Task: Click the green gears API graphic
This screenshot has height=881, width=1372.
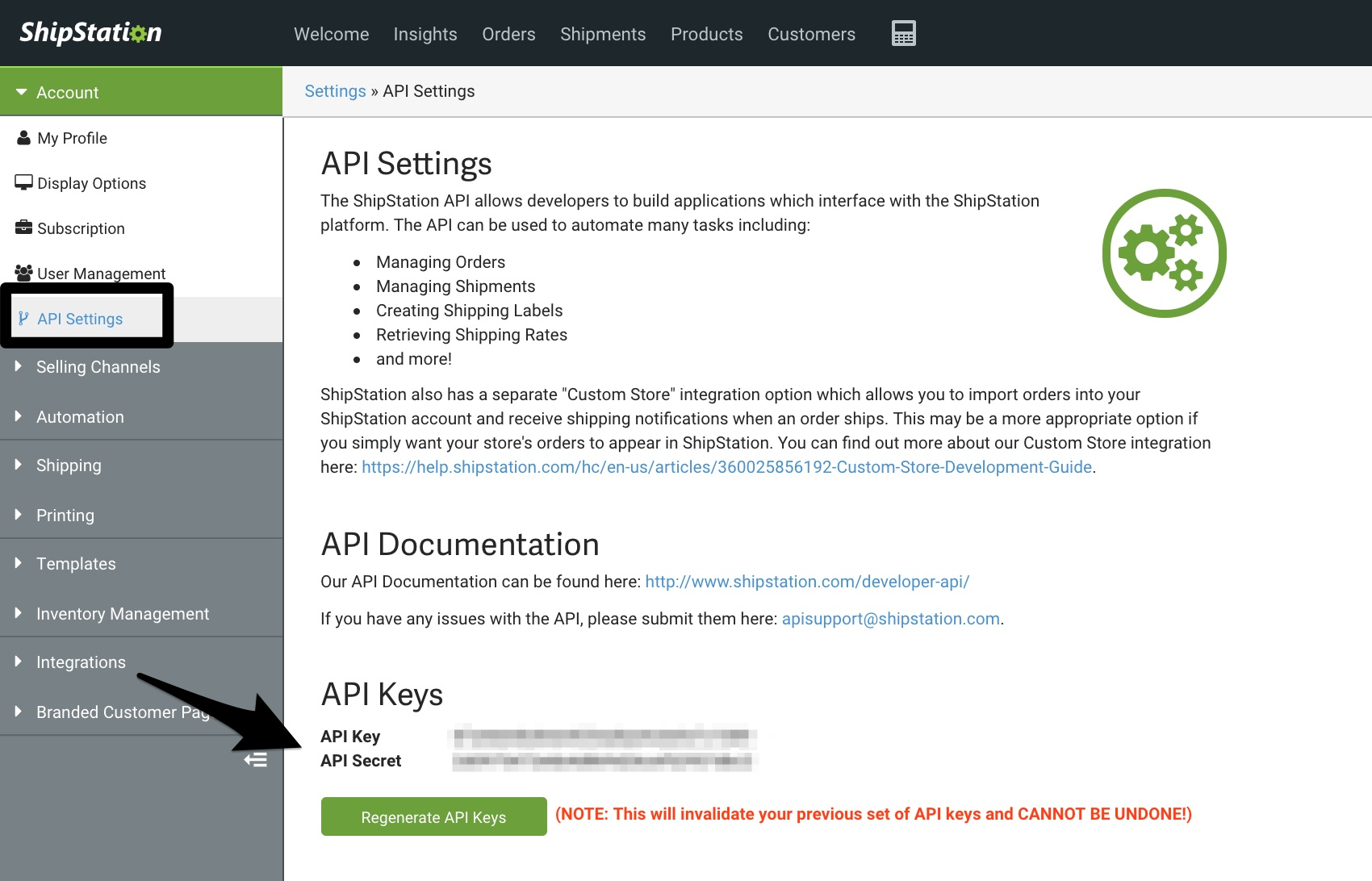Action: coord(1164,253)
